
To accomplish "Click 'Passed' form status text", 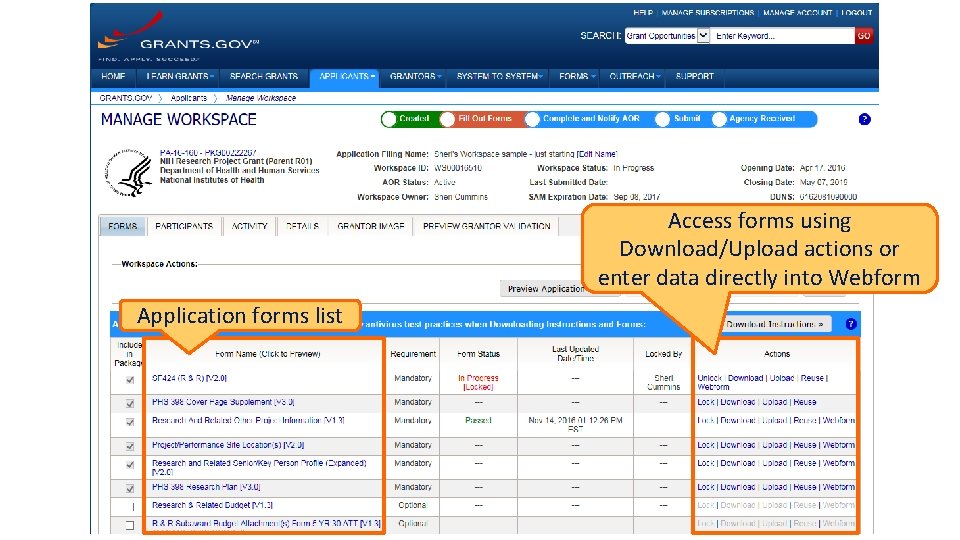I will (x=478, y=421).
